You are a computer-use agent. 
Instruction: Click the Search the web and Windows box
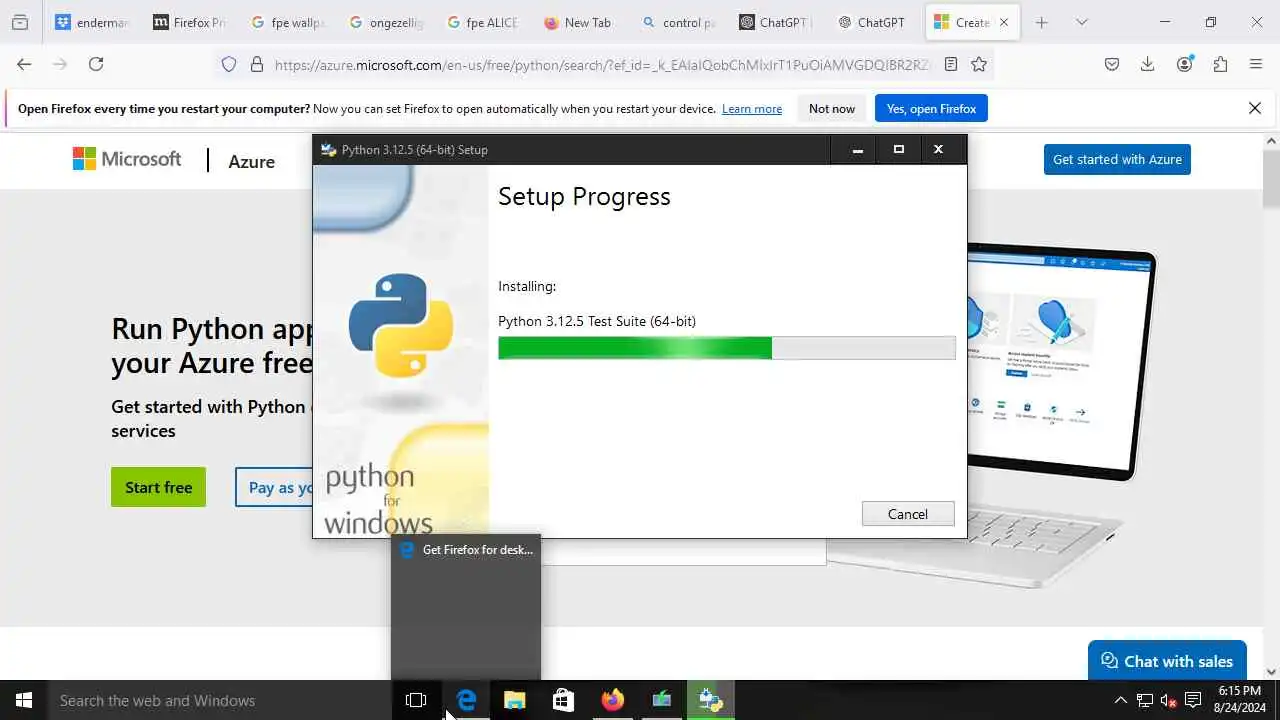click(220, 700)
